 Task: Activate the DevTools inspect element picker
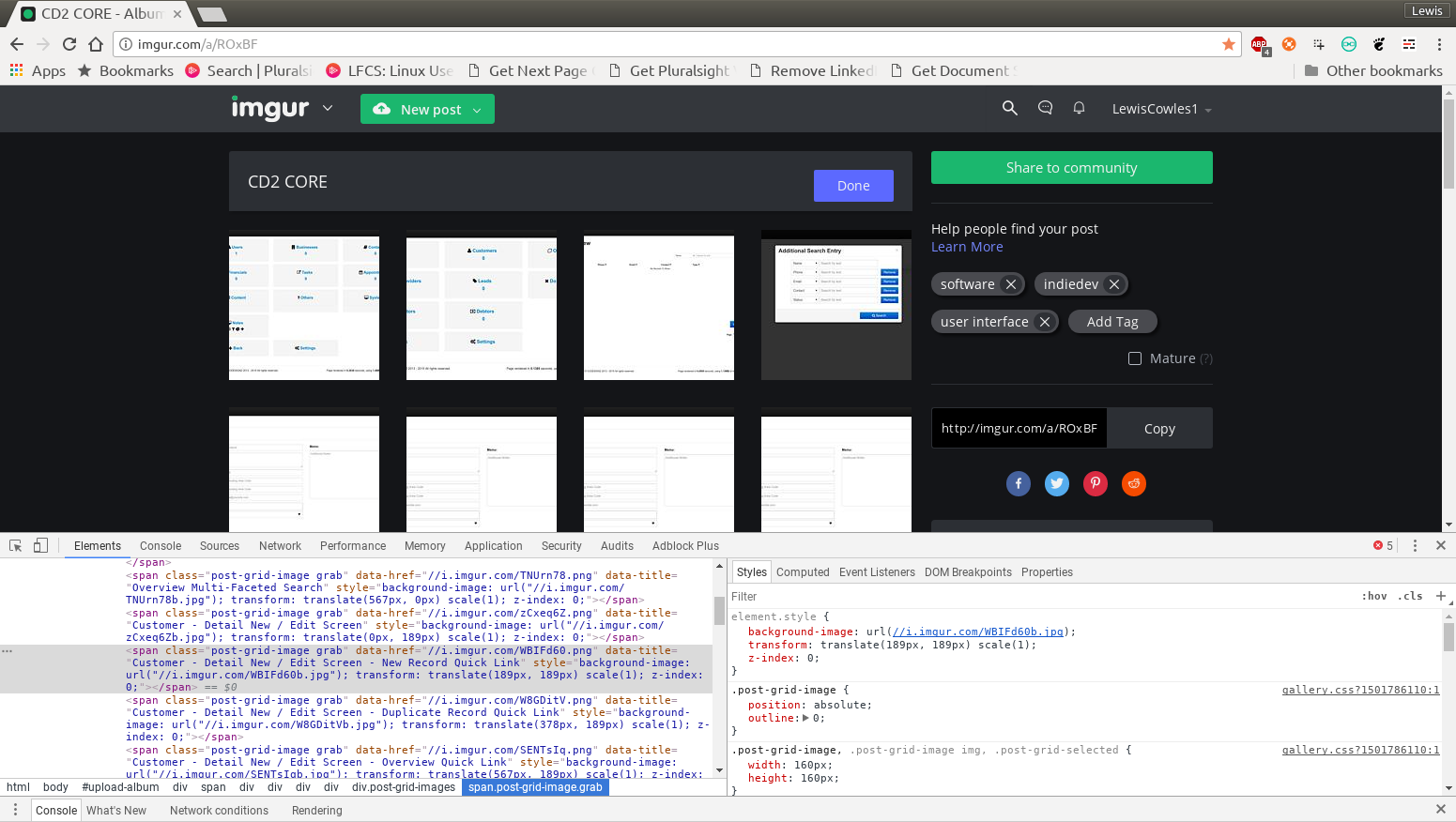point(16,545)
